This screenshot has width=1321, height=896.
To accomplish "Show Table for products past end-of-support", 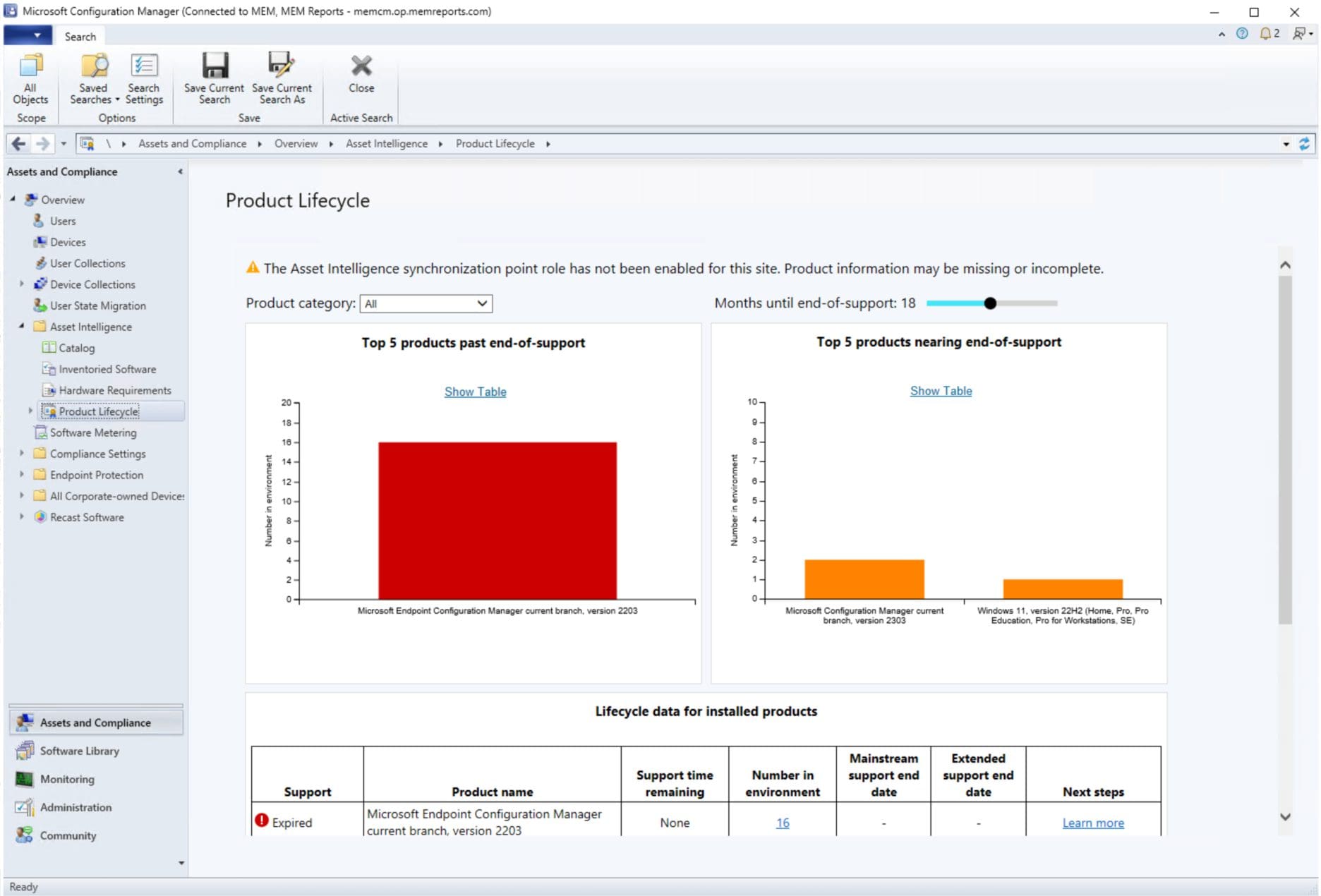I will tap(475, 392).
